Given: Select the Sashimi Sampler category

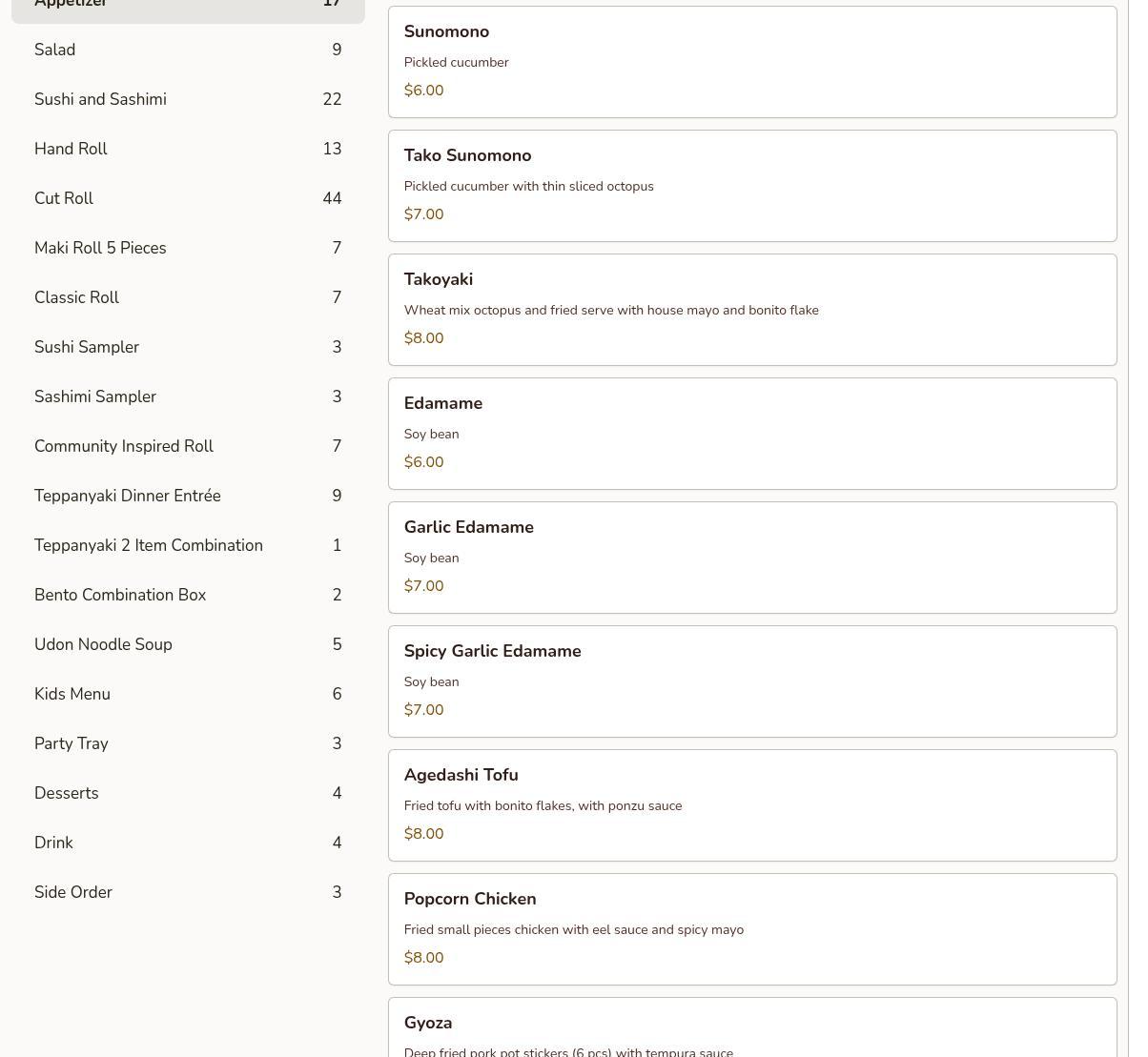Looking at the screenshot, I should coord(188,396).
